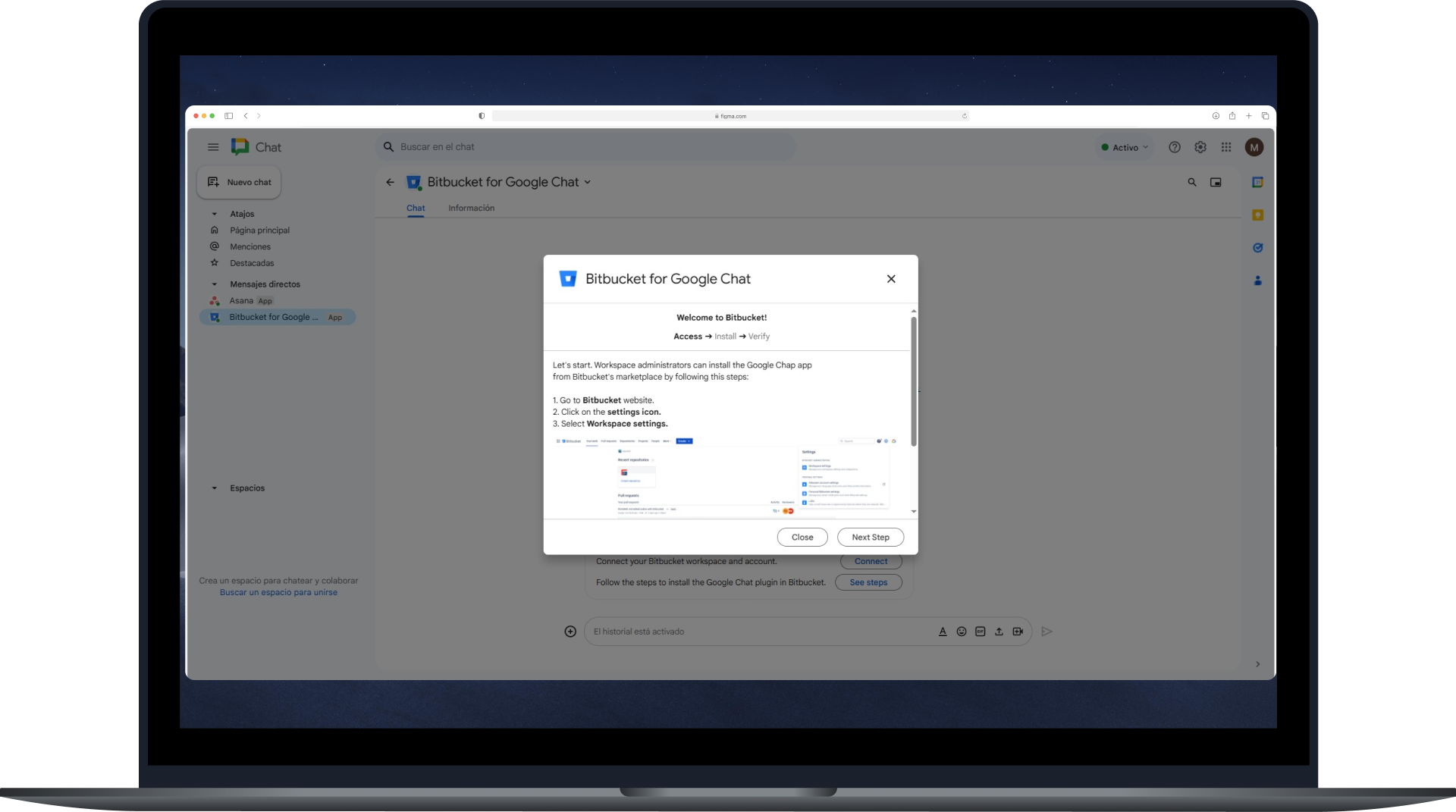The height and width of the screenshot is (812, 1456).
Task: Click the GIF icon in message box
Action: (x=980, y=632)
